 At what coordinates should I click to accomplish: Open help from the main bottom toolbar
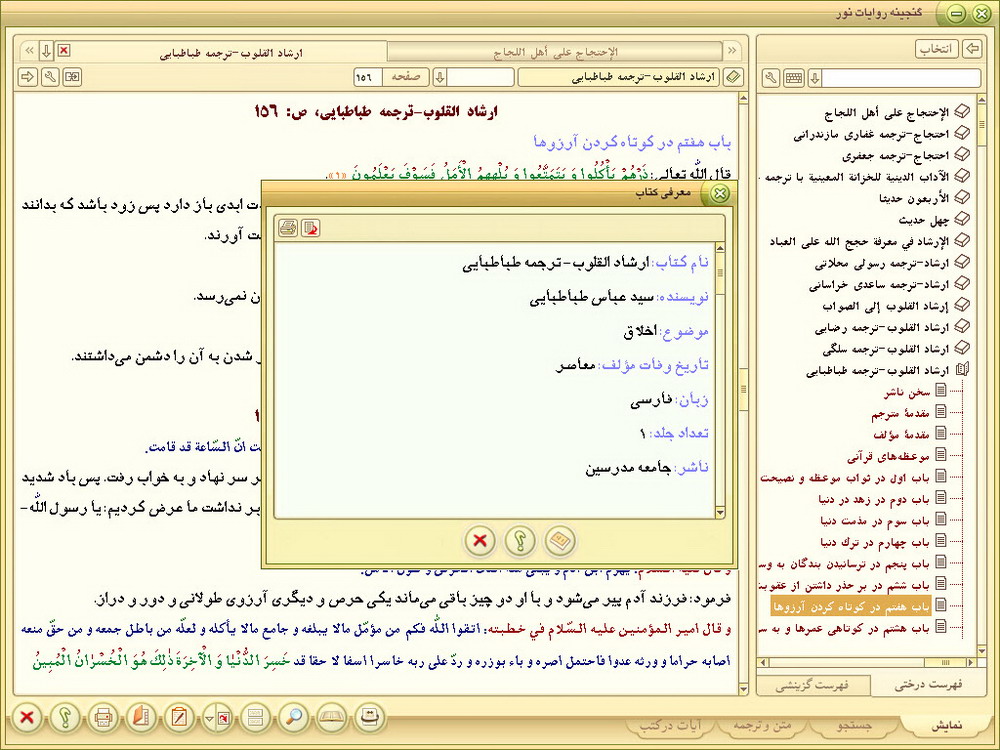point(64,718)
